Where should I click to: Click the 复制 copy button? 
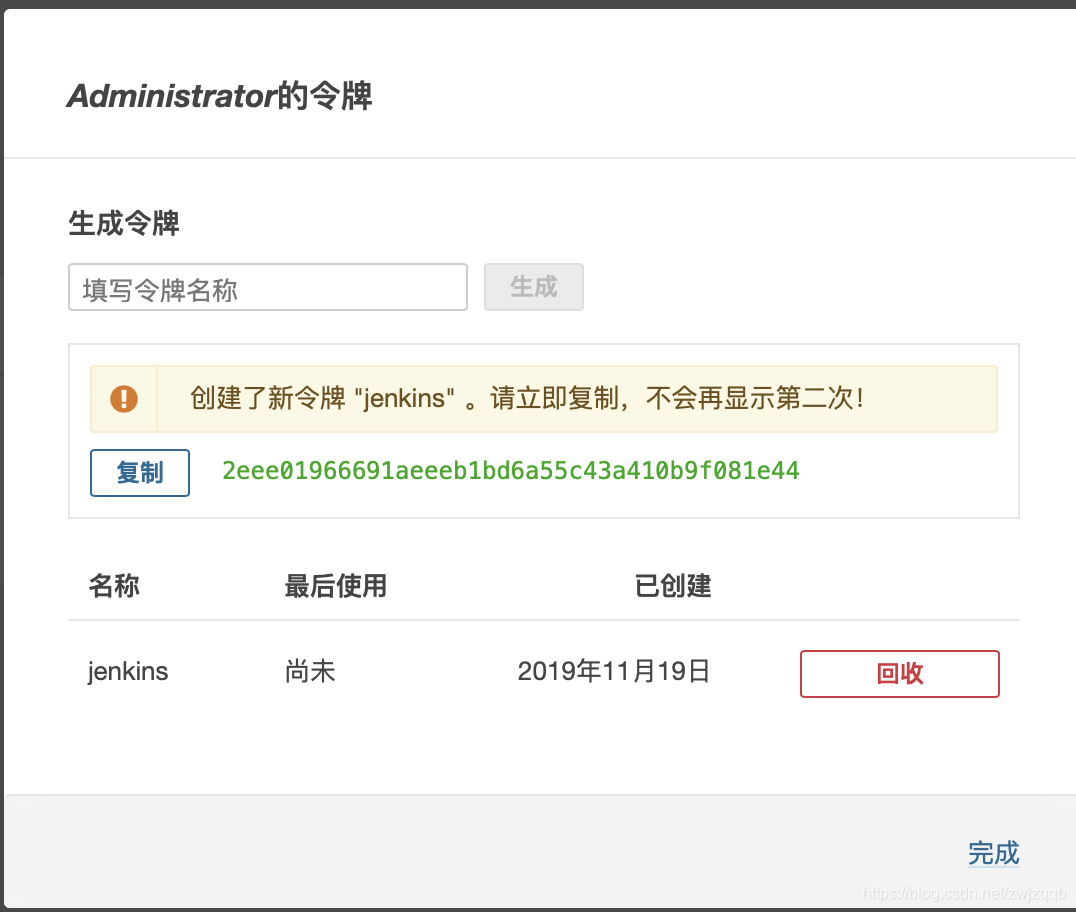click(140, 473)
